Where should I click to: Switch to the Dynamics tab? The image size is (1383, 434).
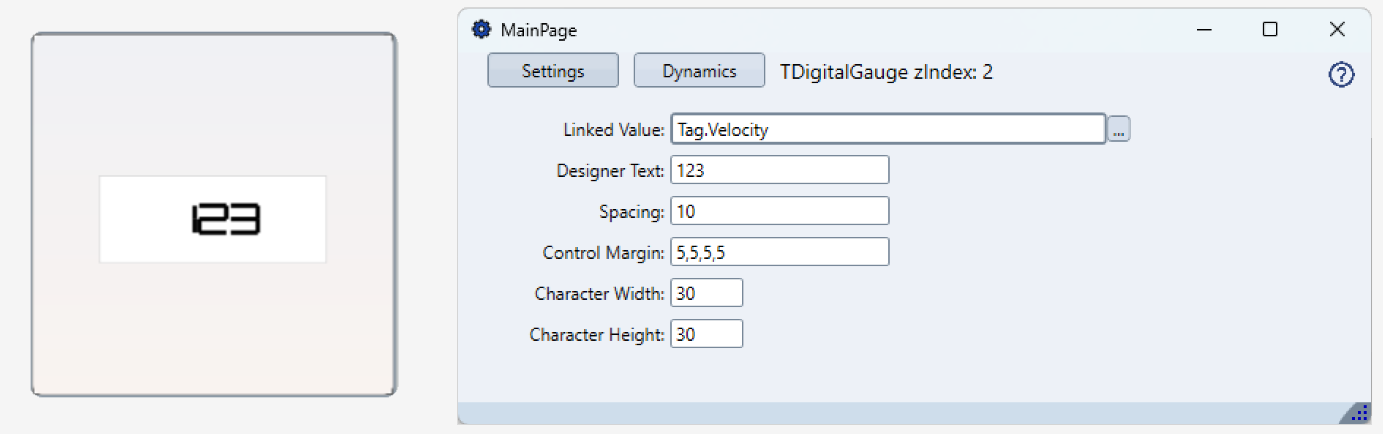click(x=699, y=71)
